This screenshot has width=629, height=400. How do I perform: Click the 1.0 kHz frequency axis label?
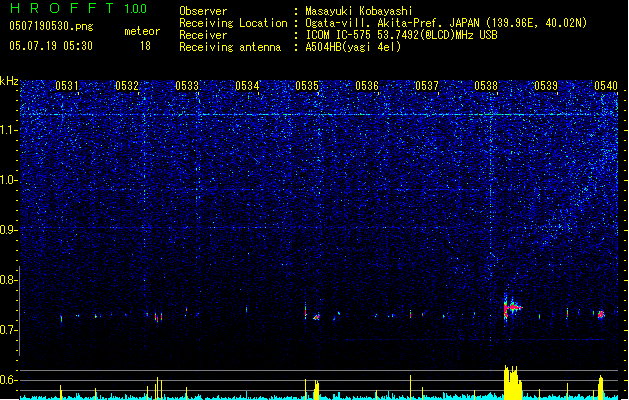point(9,180)
